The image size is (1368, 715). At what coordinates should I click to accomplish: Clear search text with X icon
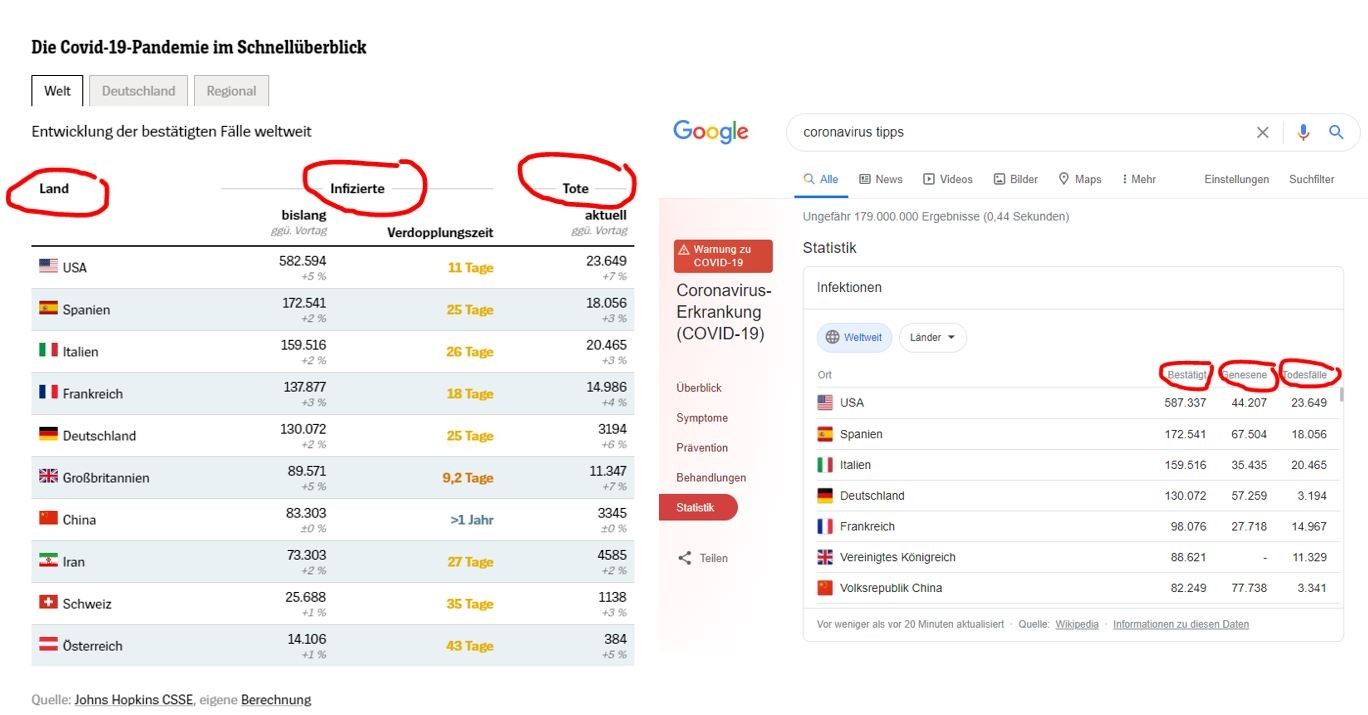click(1262, 132)
